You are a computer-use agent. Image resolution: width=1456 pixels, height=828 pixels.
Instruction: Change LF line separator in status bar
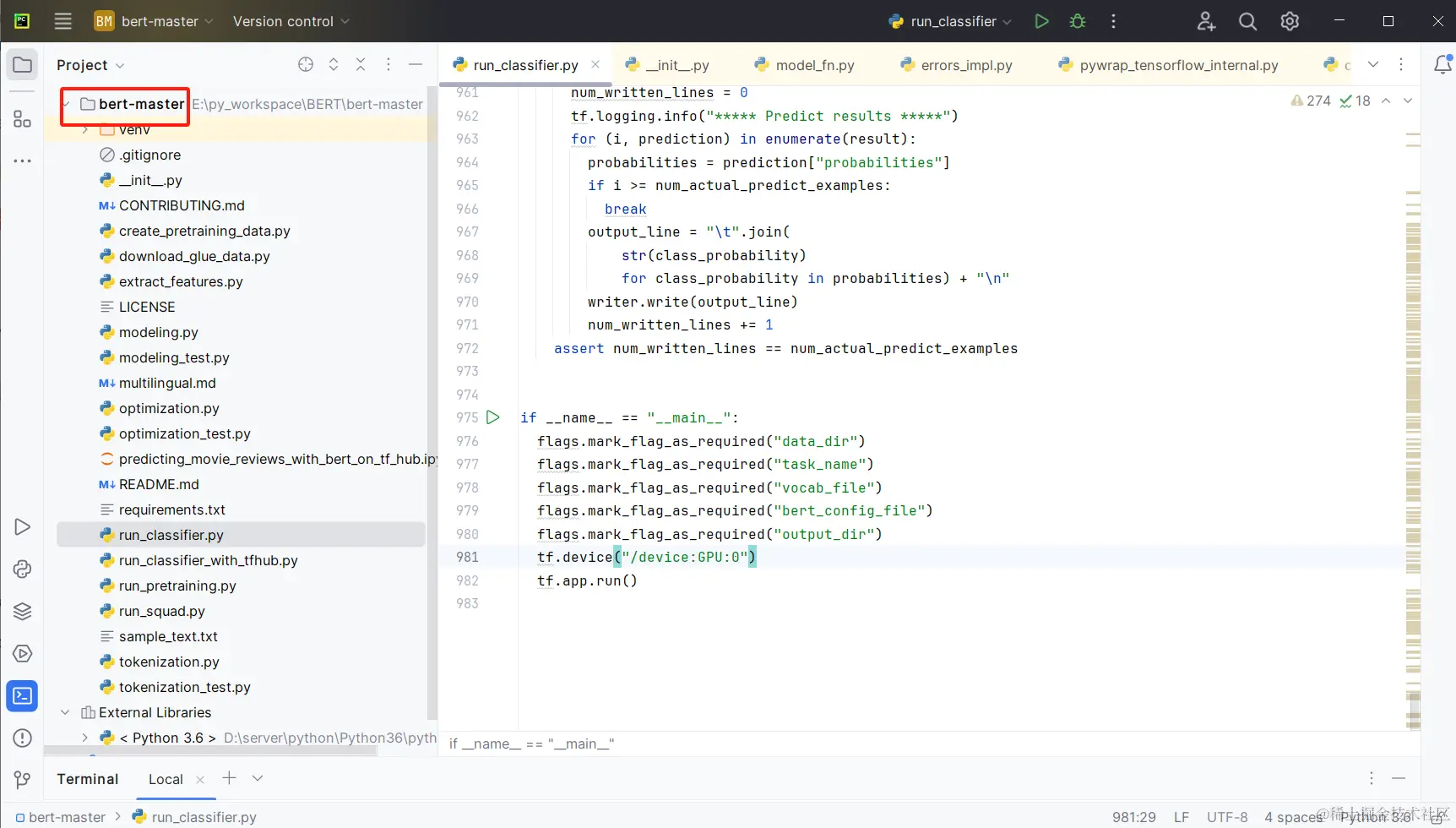[x=1182, y=817]
